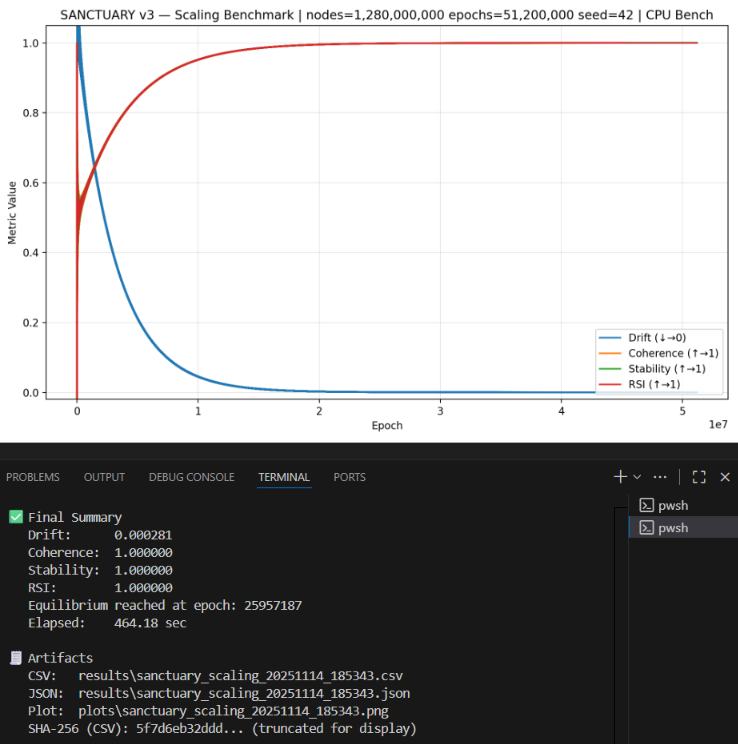738x744 pixels.
Task: Click the Coherence value 1.000000
Action: pyautogui.click(x=143, y=553)
